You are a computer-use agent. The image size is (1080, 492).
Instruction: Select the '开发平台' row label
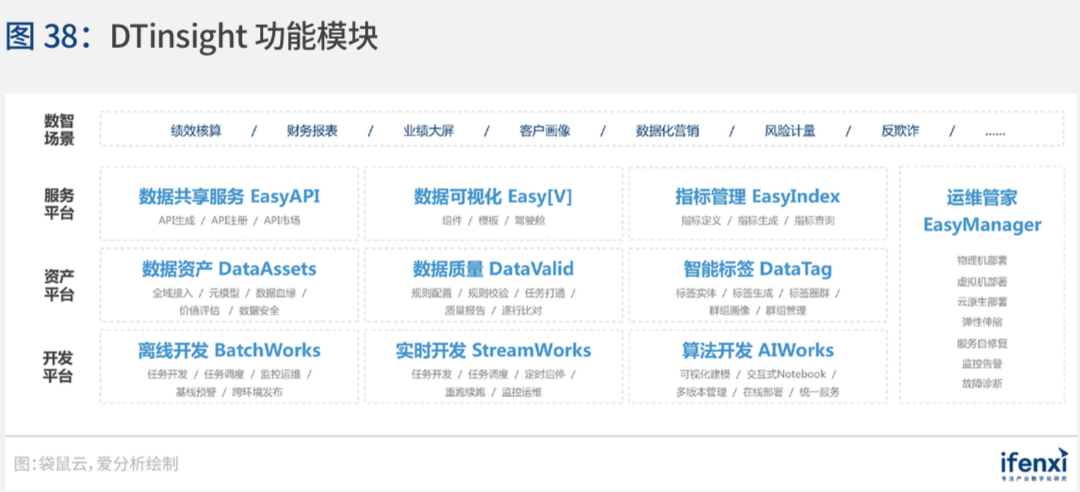coord(59,367)
